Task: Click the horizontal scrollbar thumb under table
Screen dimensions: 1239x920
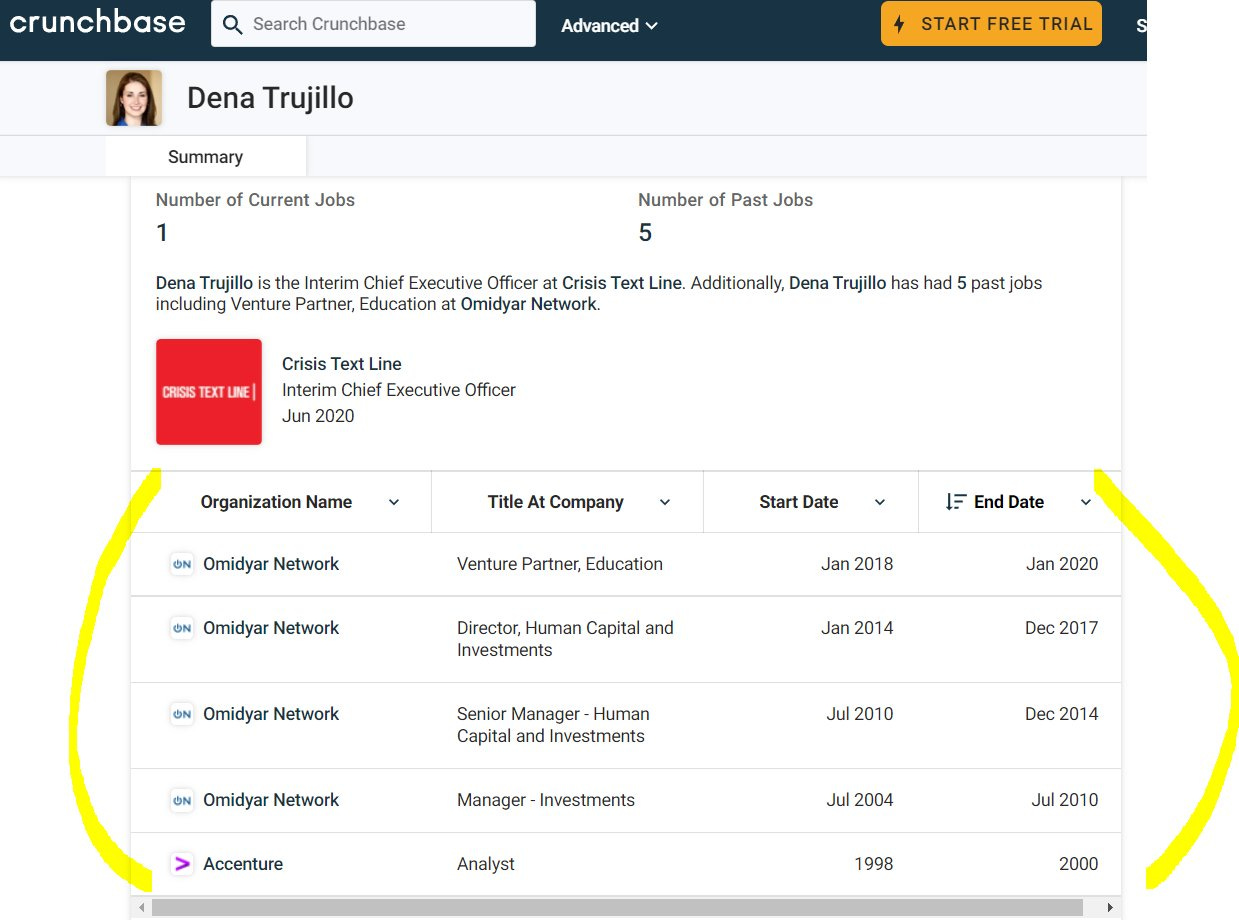Action: [x=618, y=907]
